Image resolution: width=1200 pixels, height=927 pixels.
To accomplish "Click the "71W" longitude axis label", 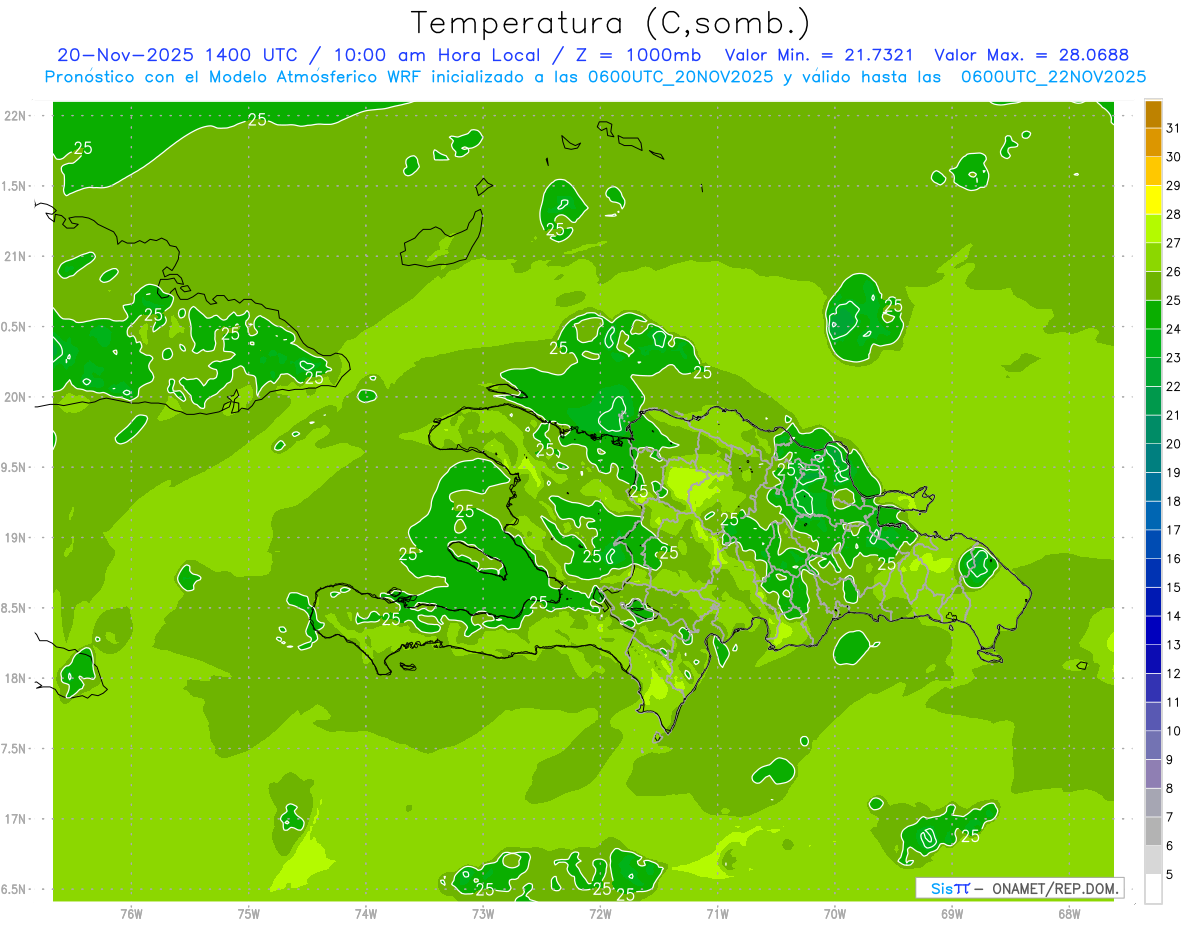I will click(717, 914).
